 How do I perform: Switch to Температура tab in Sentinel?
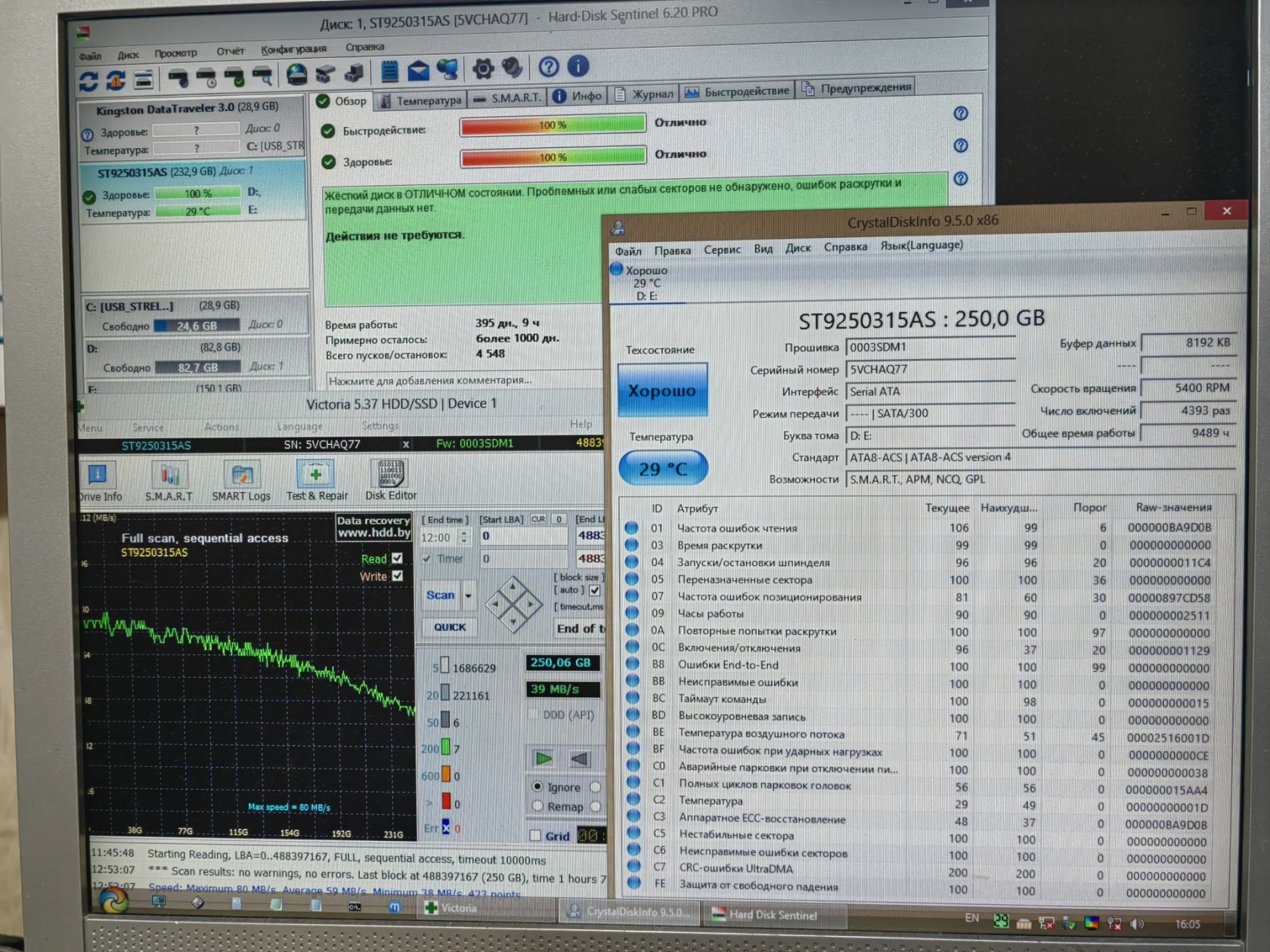pyautogui.click(x=420, y=100)
